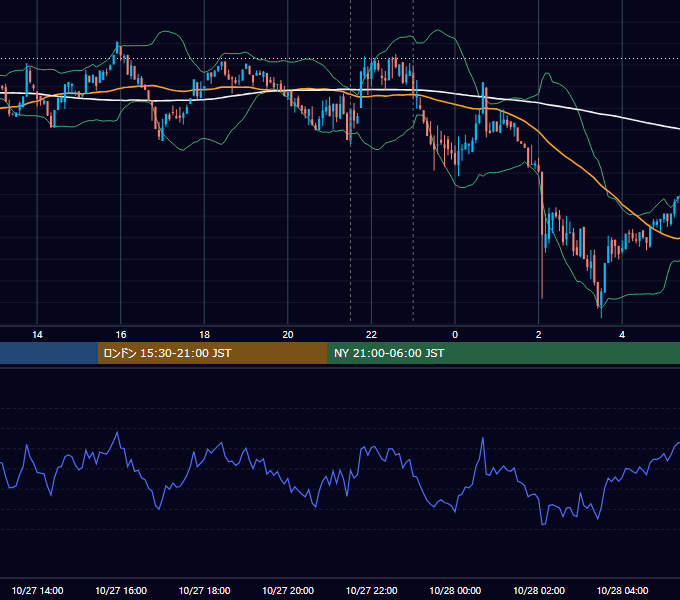
Task: Click the London session band labeled ロンドン 15:30-21:00 JST
Action: coord(212,353)
